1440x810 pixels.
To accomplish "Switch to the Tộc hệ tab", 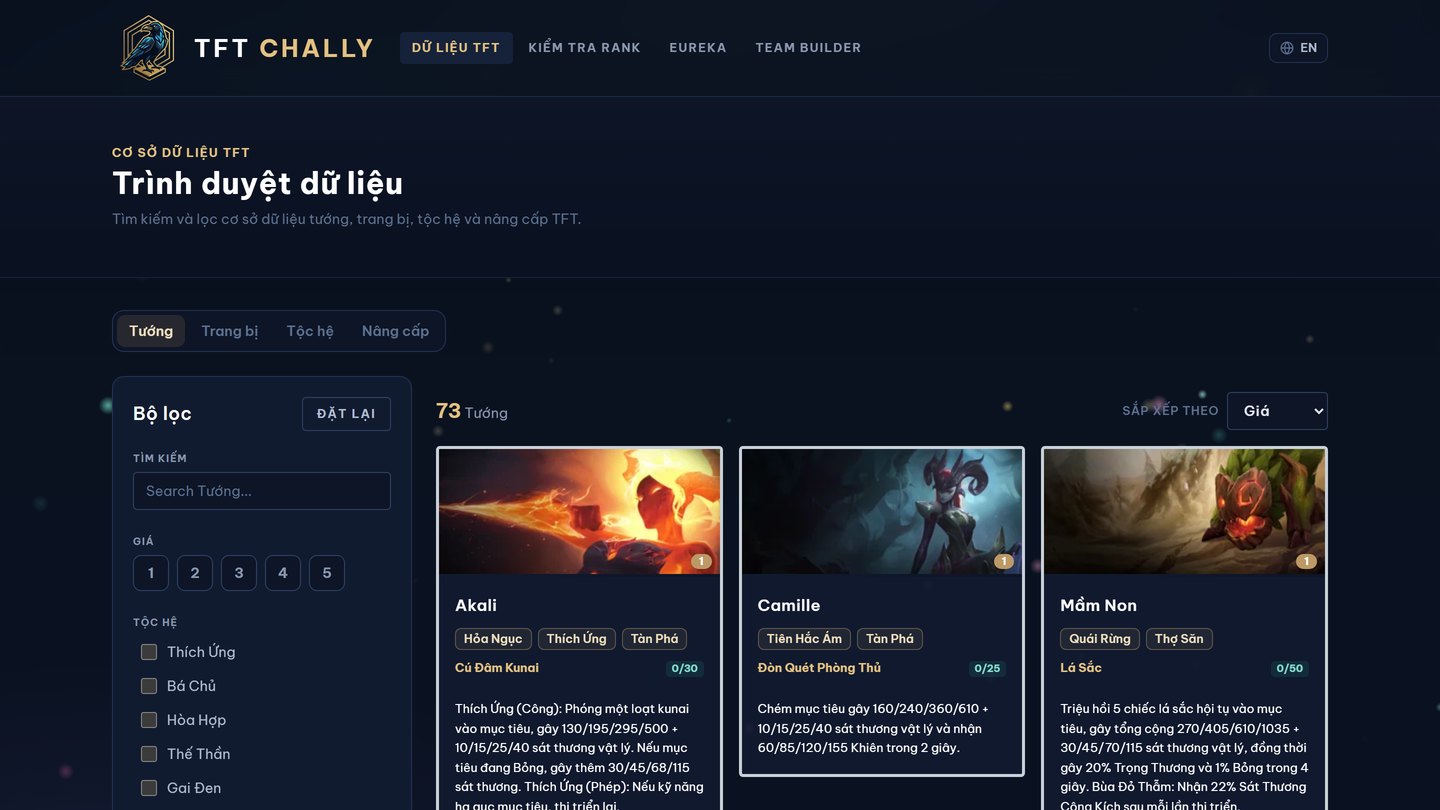I will pos(310,331).
